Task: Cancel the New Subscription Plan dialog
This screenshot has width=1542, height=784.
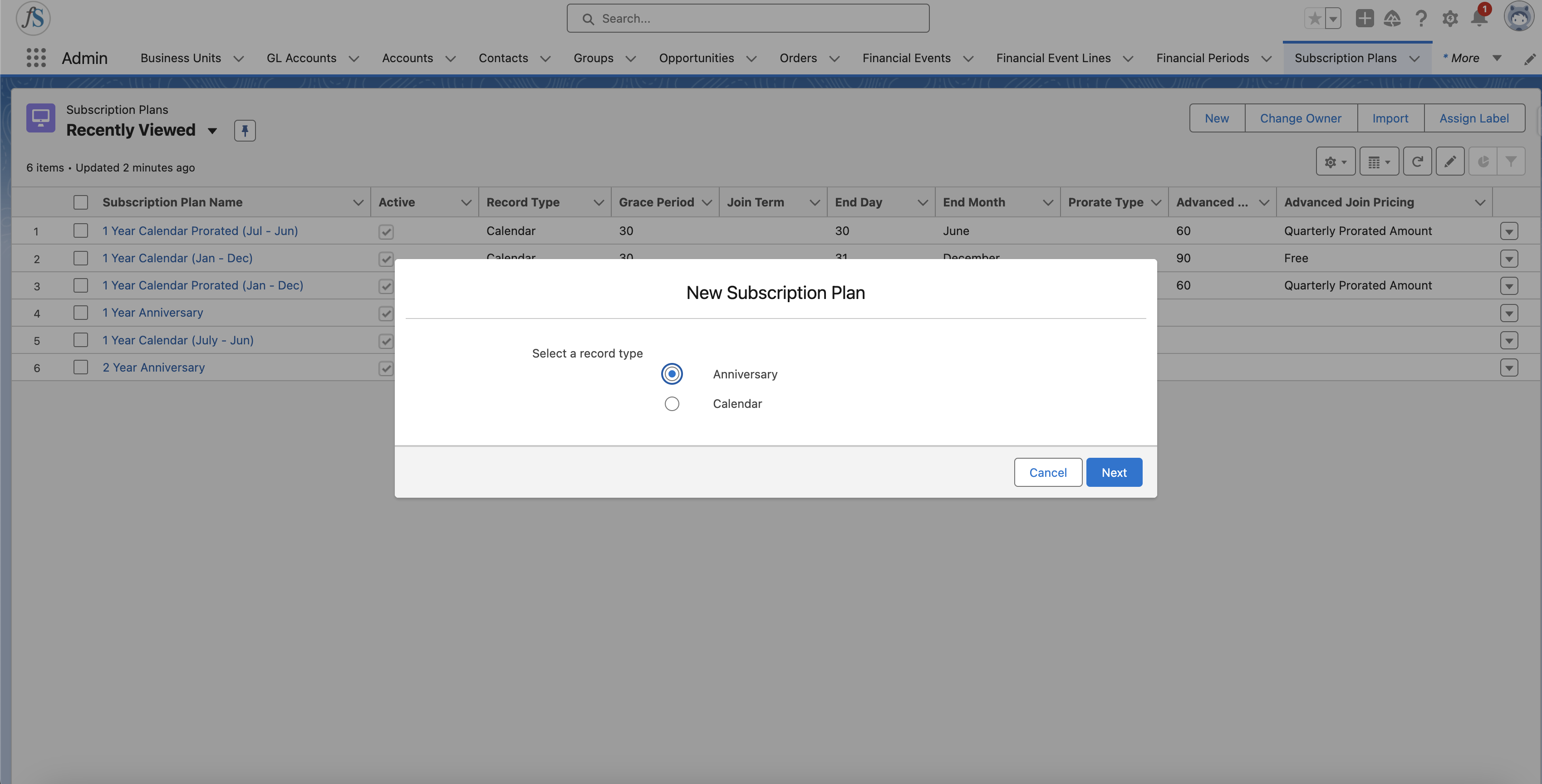Action: pos(1047,472)
